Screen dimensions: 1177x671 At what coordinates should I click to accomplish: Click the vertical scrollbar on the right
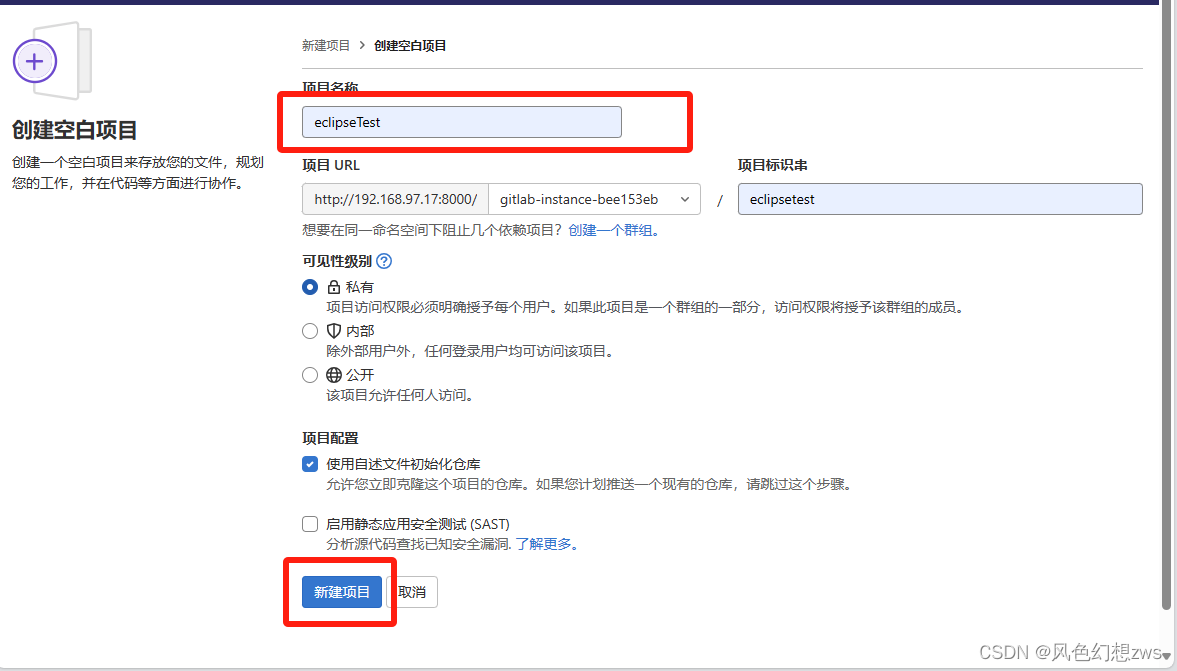click(1167, 300)
